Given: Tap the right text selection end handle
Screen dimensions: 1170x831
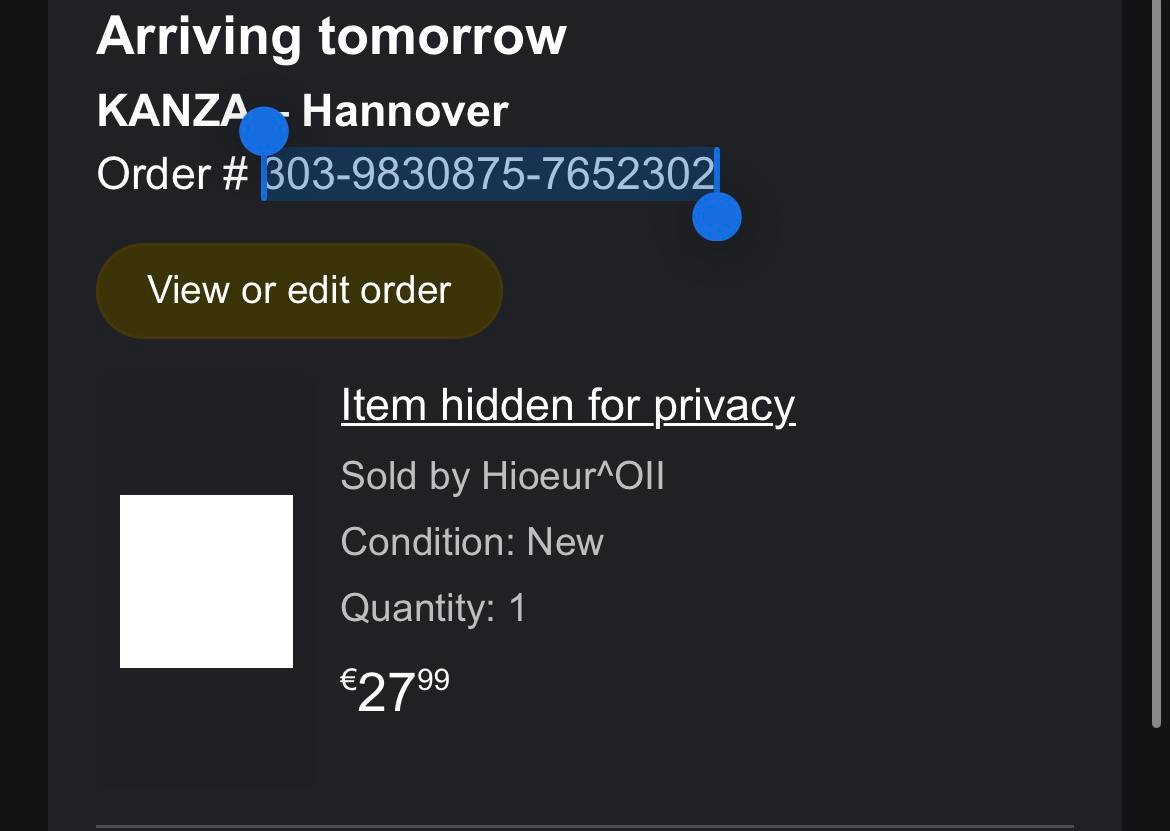Looking at the screenshot, I should (x=717, y=217).
